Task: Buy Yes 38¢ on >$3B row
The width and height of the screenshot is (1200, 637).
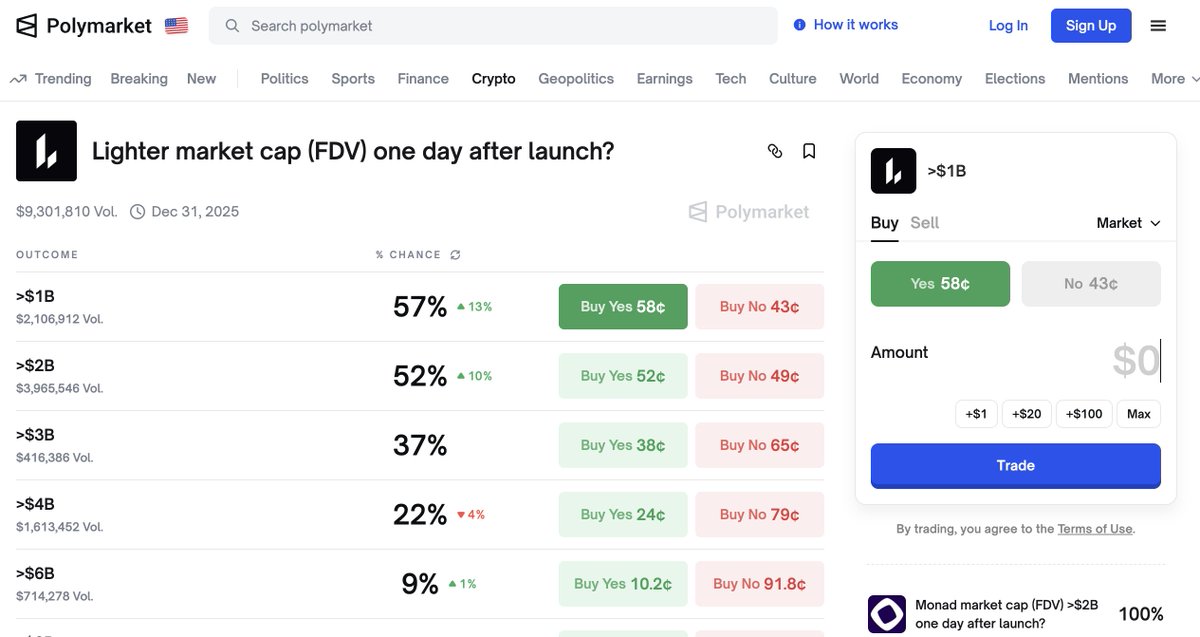Action: (x=623, y=445)
